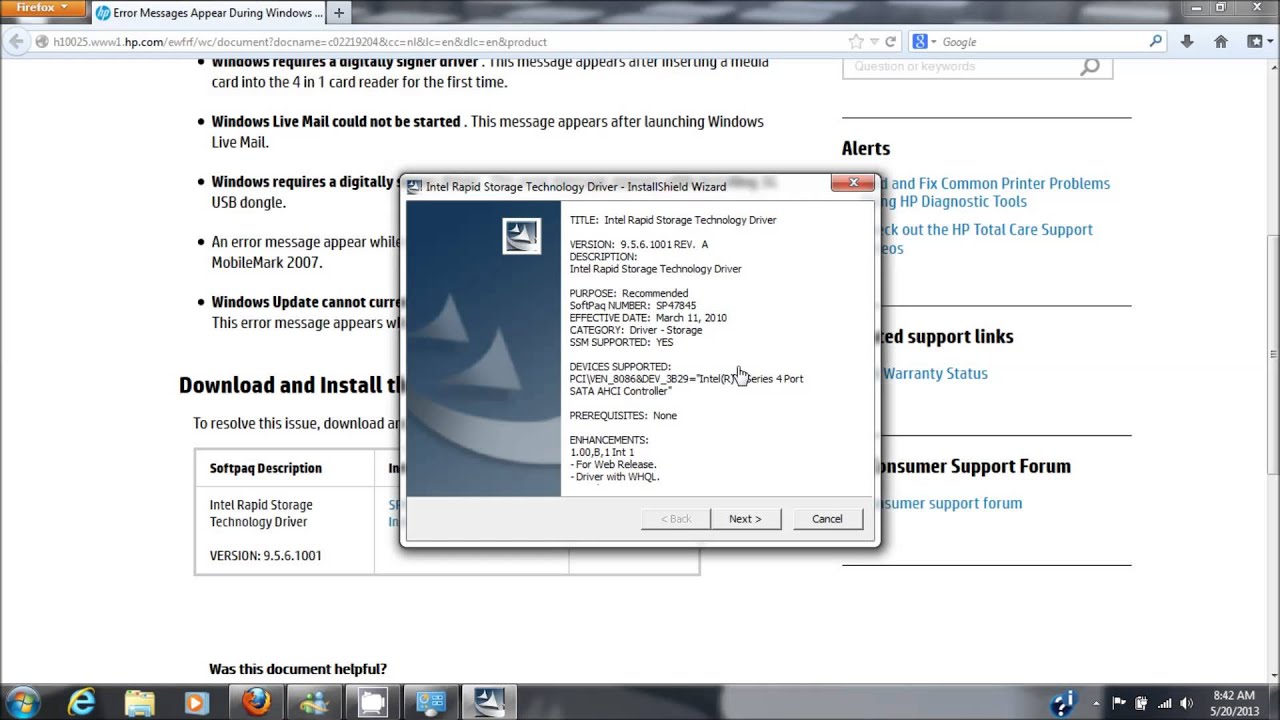Bookmark this page with the star icon
The height and width of the screenshot is (720, 1280).
pos(856,42)
